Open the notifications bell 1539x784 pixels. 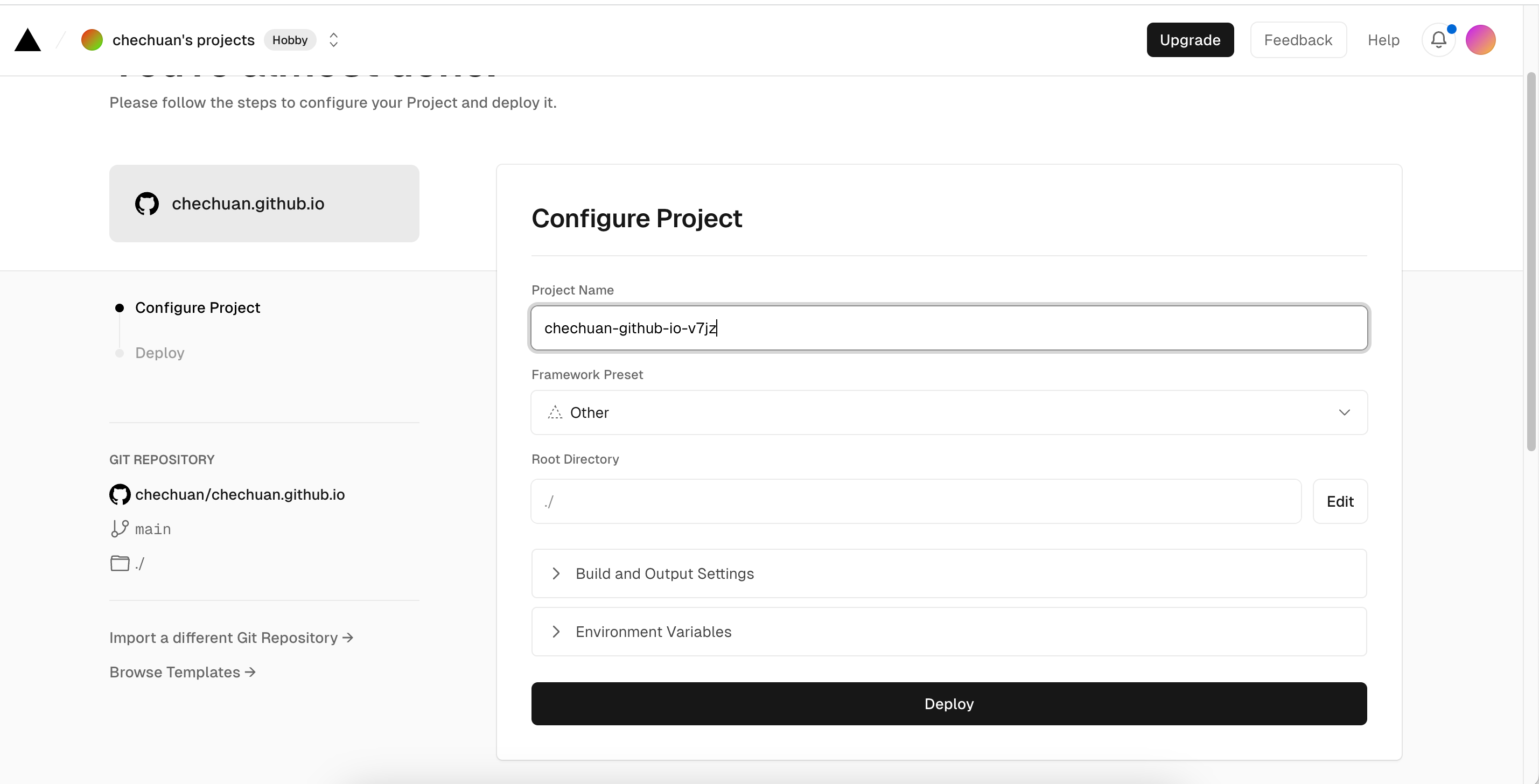1439,40
